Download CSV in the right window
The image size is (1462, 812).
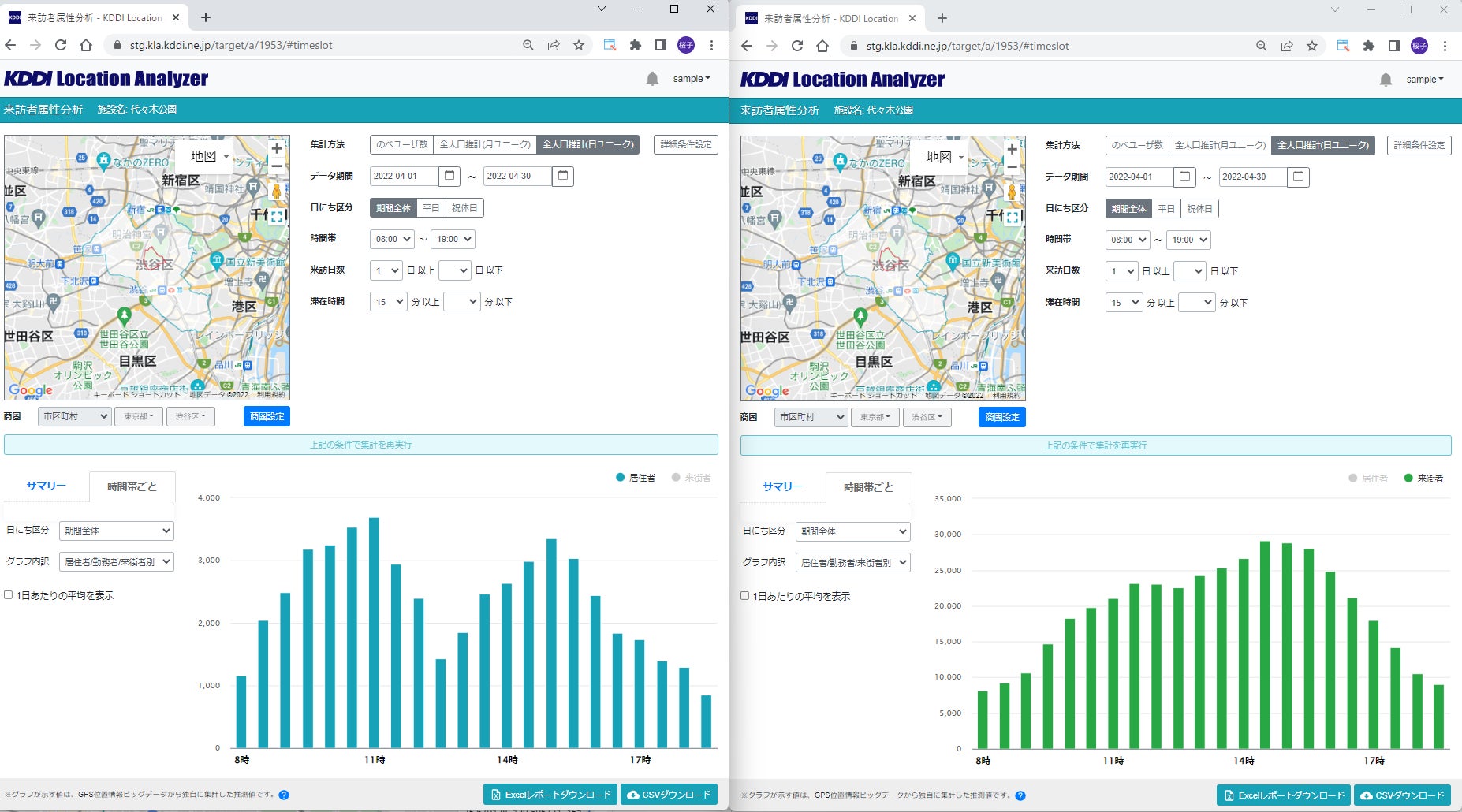(x=1402, y=795)
